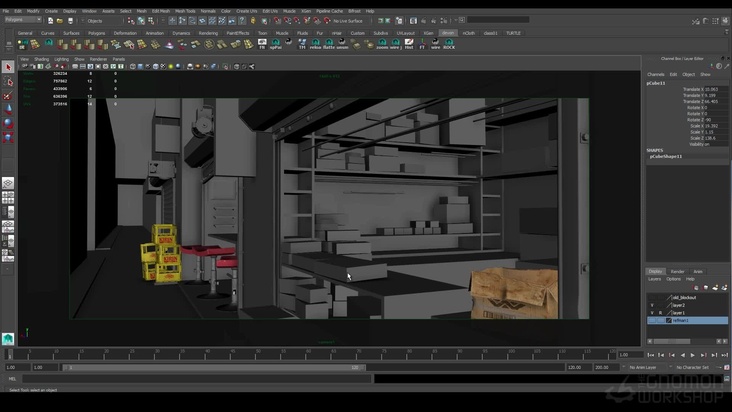Image resolution: width=732 pixels, height=412 pixels.
Task: Click the use all lights icon in viewport toolbar
Action: pos(170,67)
